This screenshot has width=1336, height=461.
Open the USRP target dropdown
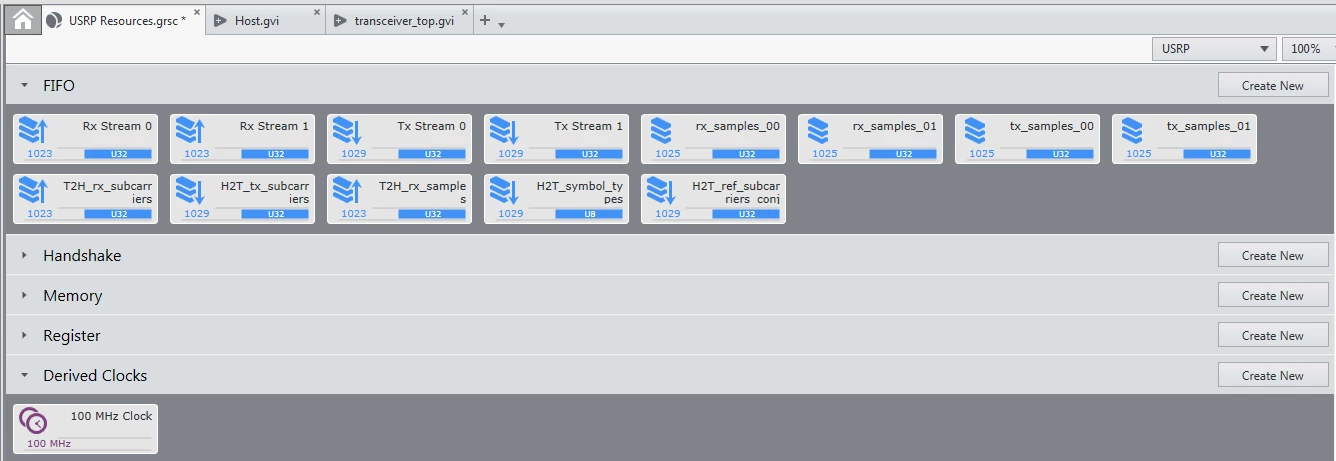(1213, 49)
